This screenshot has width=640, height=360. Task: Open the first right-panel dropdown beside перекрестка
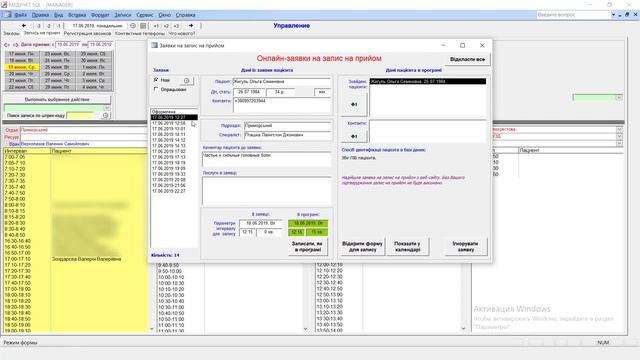[x=620, y=129]
